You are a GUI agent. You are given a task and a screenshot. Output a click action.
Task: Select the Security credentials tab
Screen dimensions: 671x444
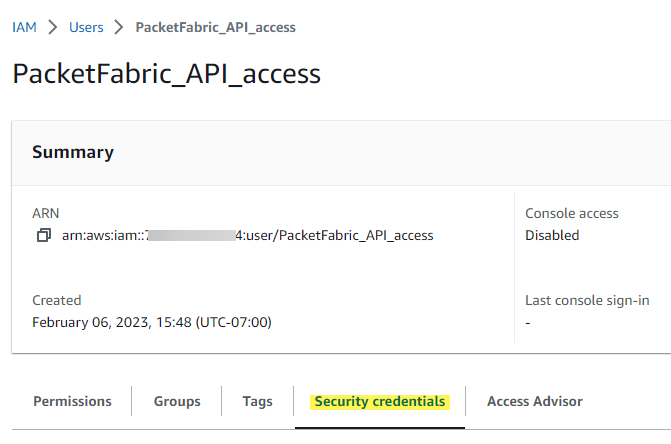coord(380,402)
